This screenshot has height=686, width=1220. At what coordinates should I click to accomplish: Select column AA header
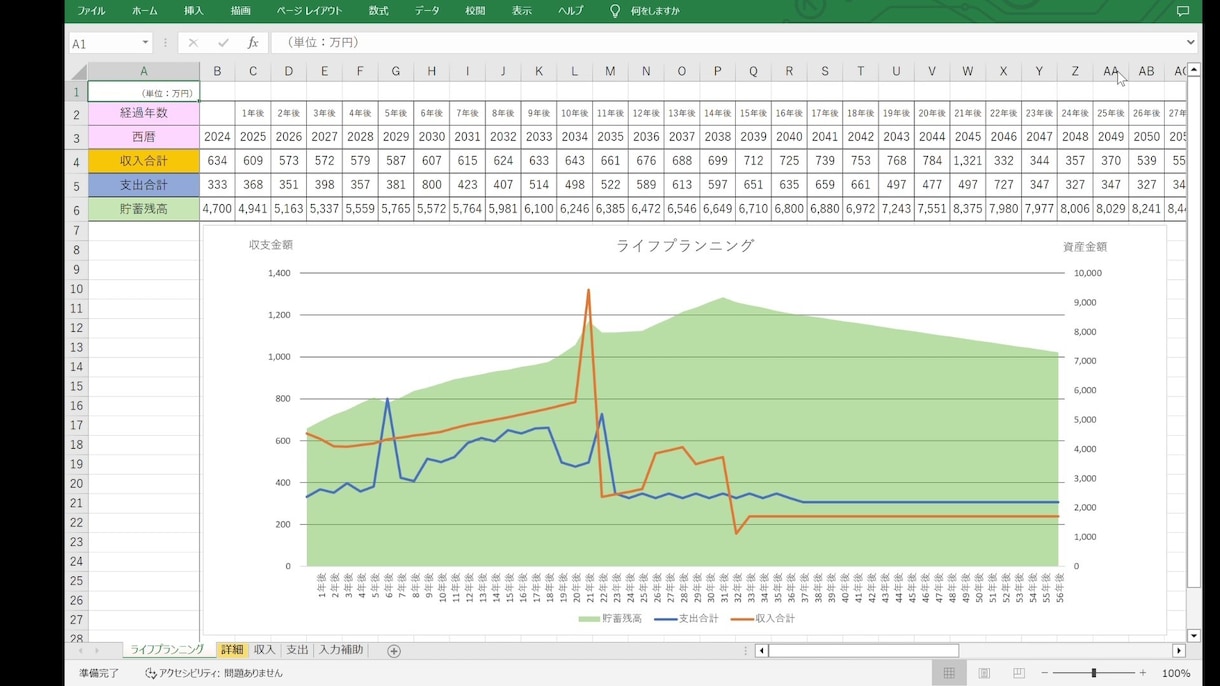1110,72
